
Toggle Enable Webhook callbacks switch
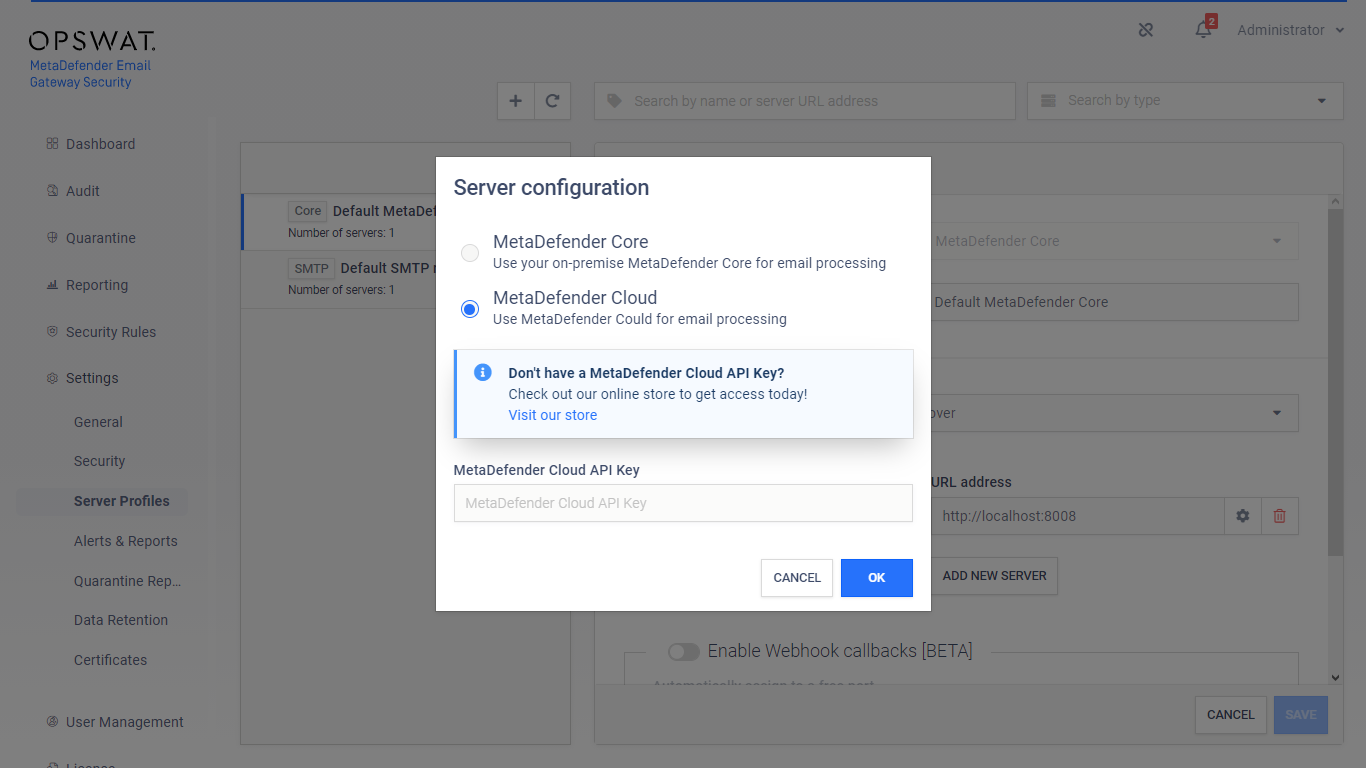coord(684,652)
